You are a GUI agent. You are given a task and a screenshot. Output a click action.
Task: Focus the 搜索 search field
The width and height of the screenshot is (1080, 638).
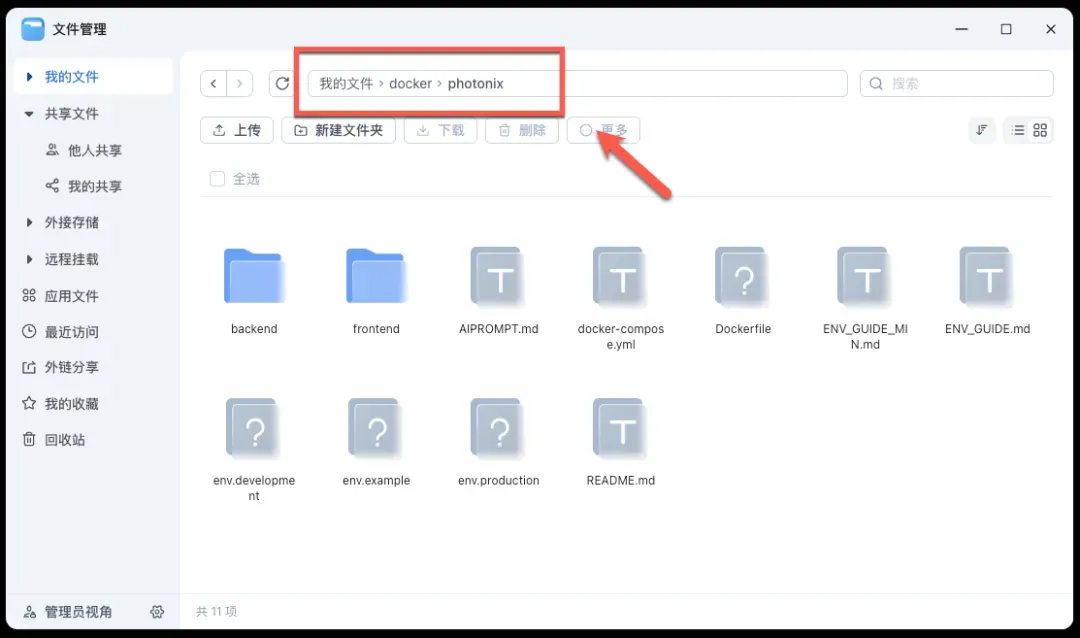point(957,83)
